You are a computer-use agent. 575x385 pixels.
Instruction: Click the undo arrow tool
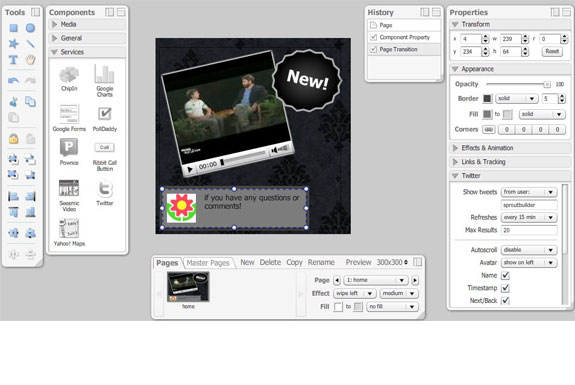(x=14, y=80)
